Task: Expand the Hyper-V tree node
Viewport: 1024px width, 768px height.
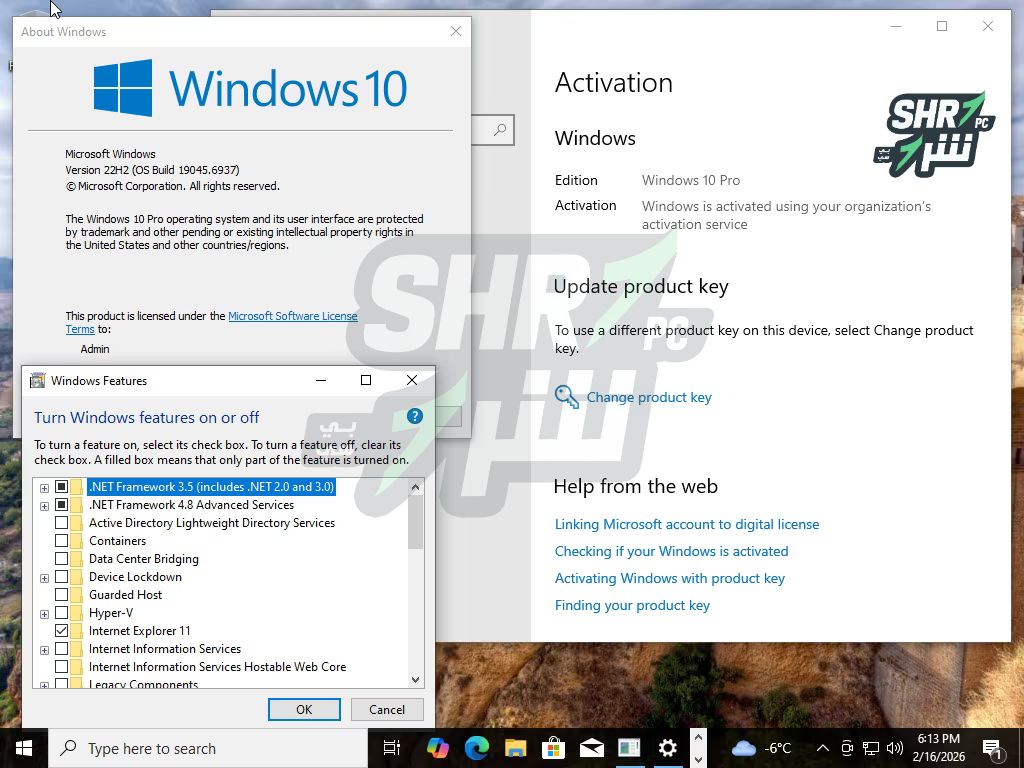Action: [44, 614]
